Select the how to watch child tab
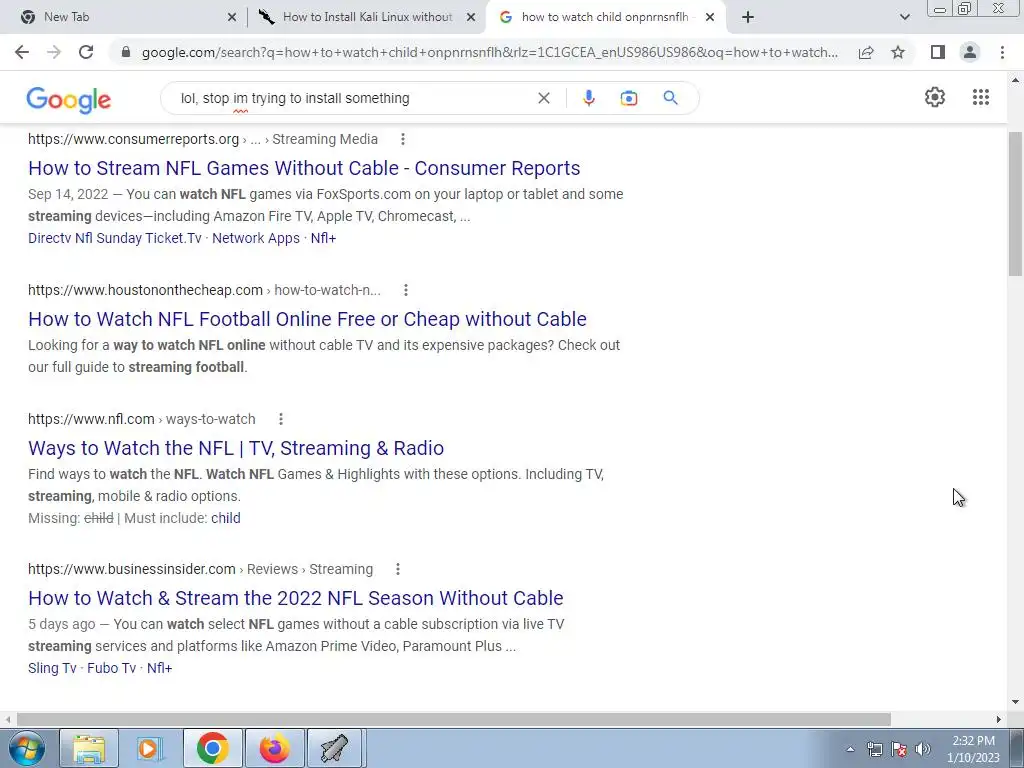 coord(604,17)
